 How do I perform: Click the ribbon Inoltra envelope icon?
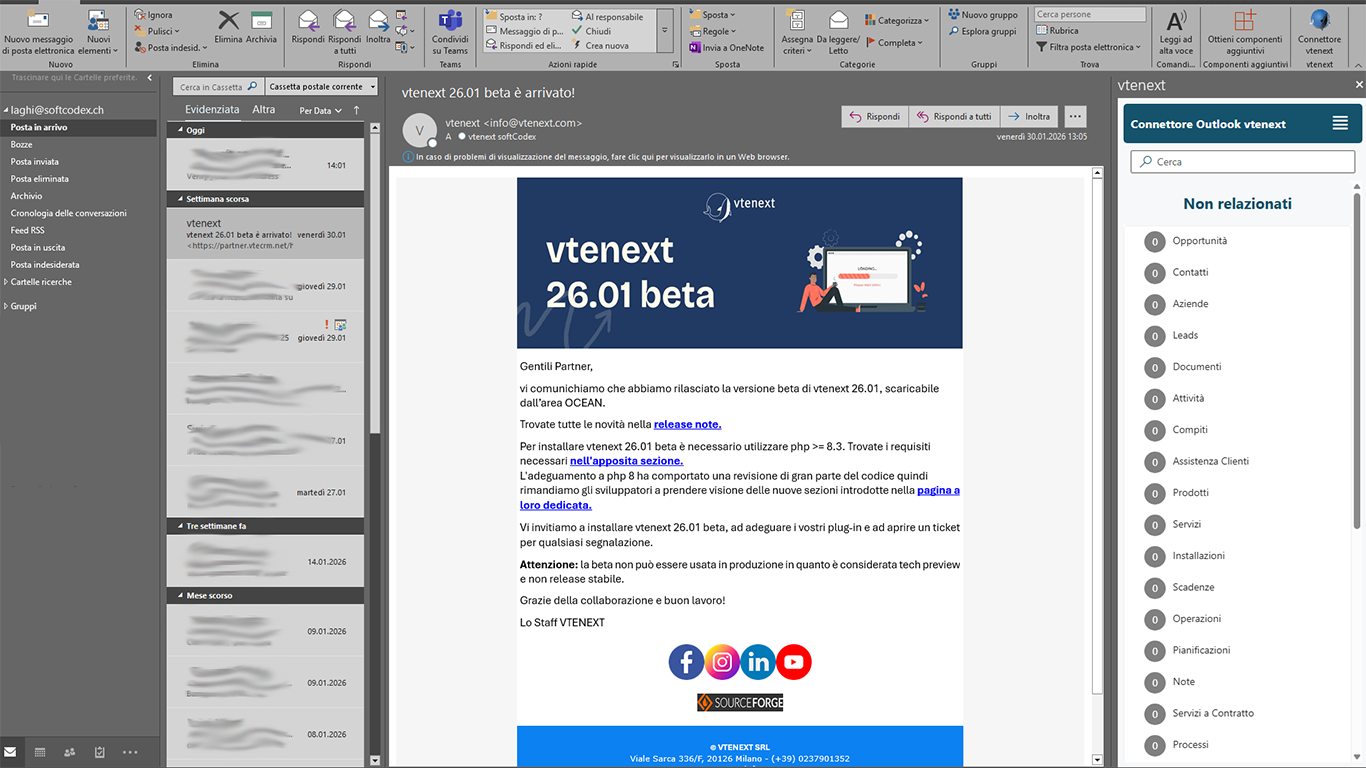coord(378,21)
